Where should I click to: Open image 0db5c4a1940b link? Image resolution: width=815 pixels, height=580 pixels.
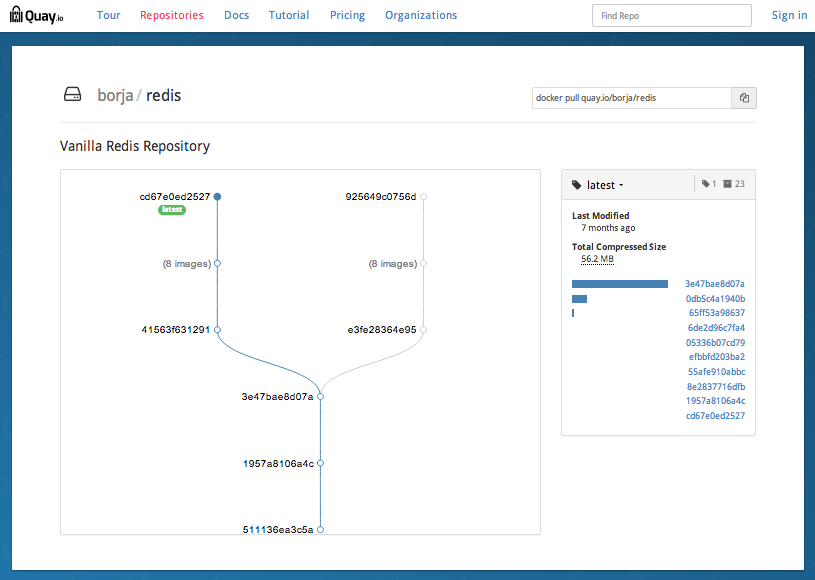coord(715,299)
